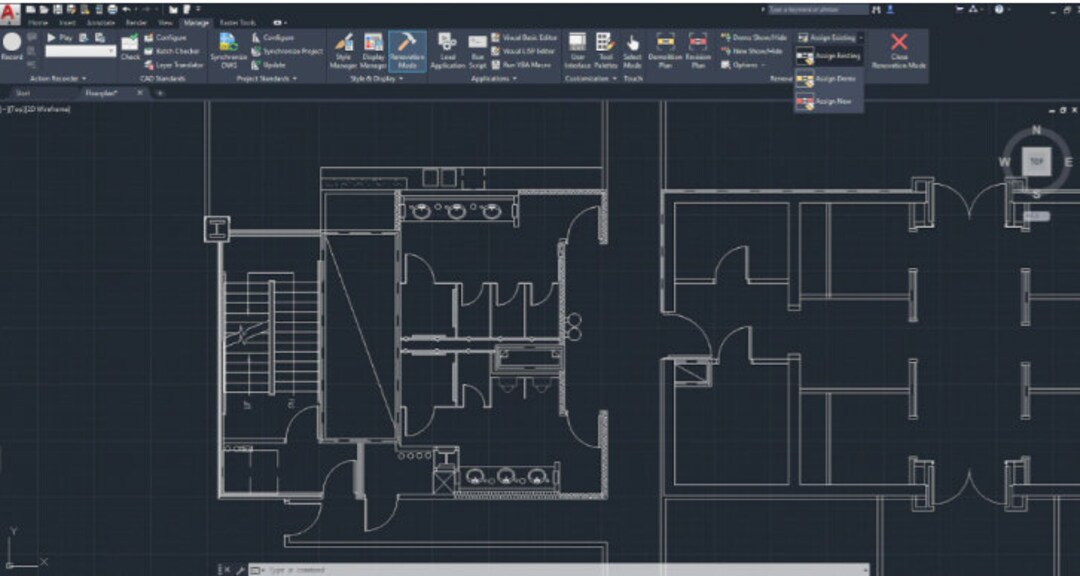The image size is (1080, 576).
Task: Launch the Batch Checker
Action: [x=177, y=52]
